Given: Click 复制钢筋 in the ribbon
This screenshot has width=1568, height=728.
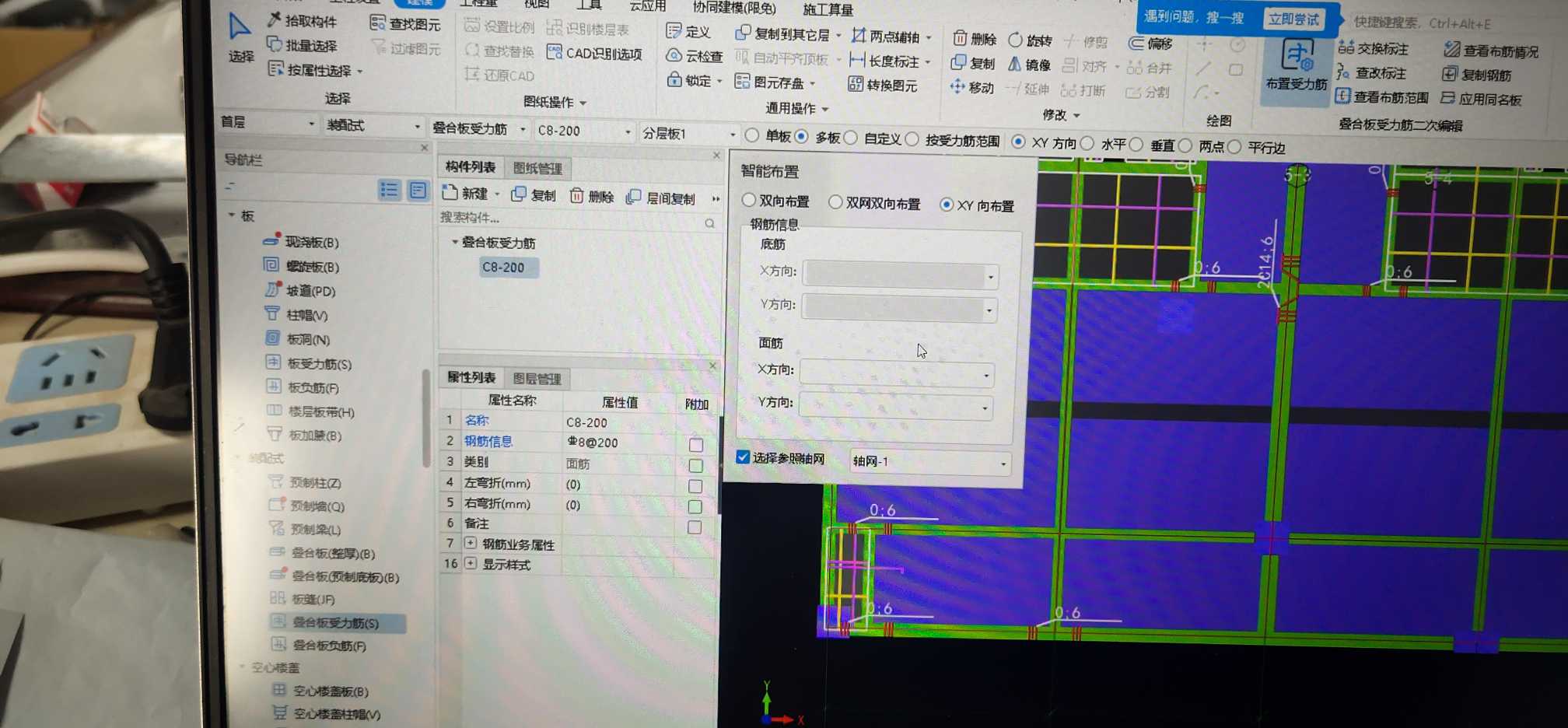Looking at the screenshot, I should pos(1477,75).
